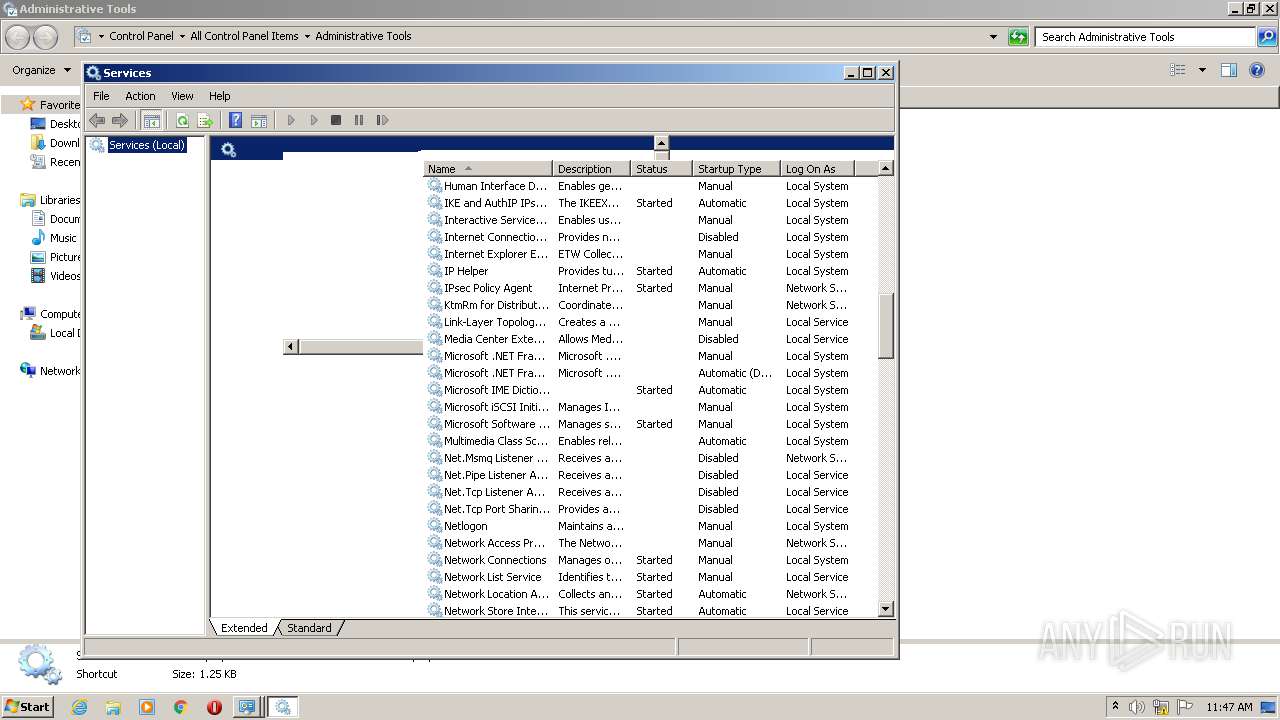This screenshot has width=1280, height=720.
Task: Select Services (Local) in console tree
Action: (146, 145)
